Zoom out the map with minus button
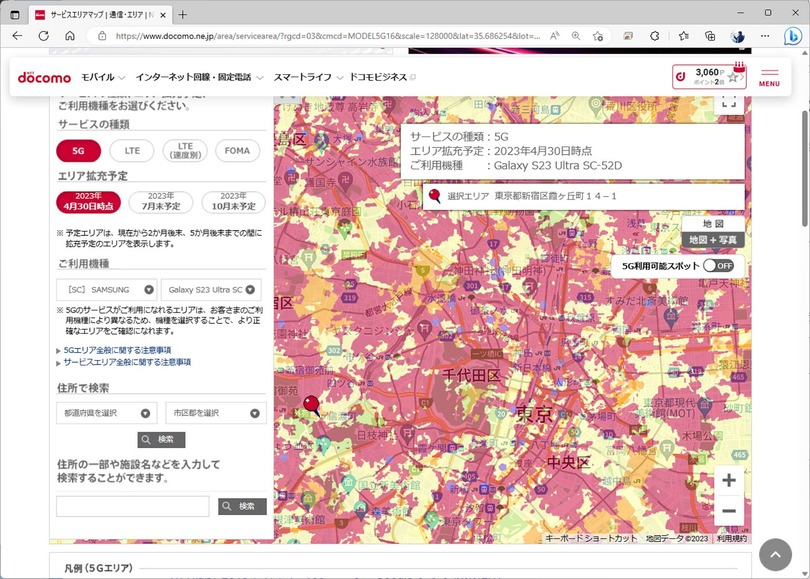This screenshot has width=810, height=579. point(729,511)
